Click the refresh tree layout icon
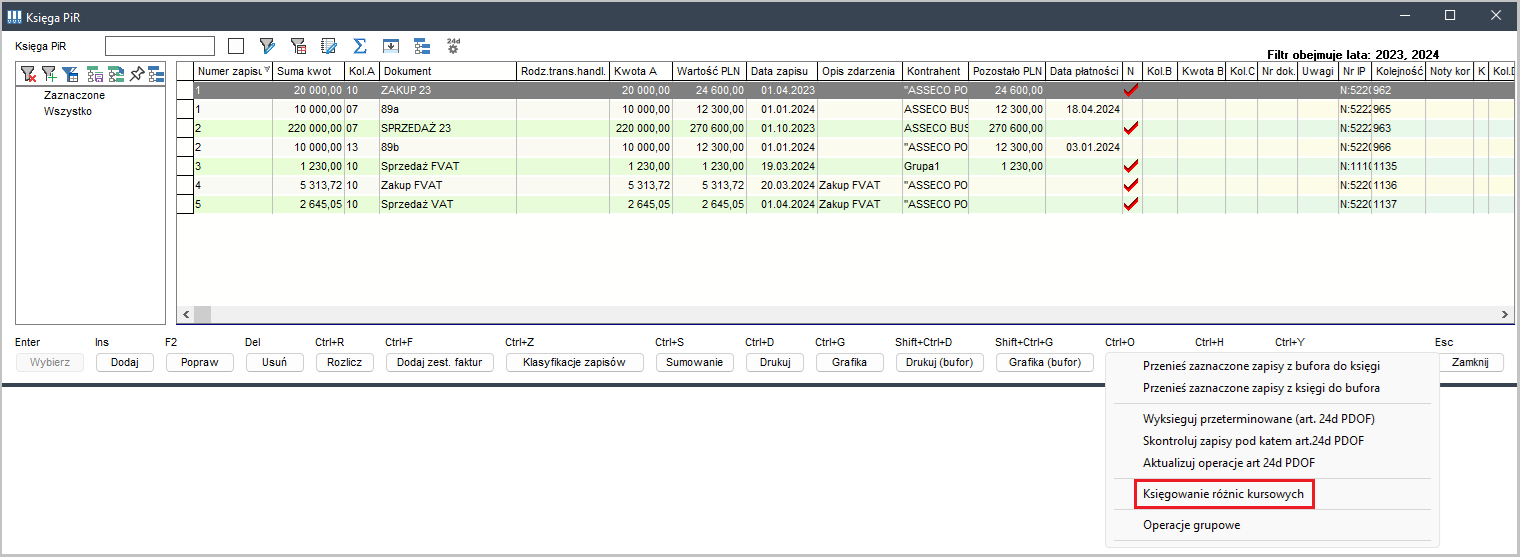The image size is (1520, 557). (116, 73)
